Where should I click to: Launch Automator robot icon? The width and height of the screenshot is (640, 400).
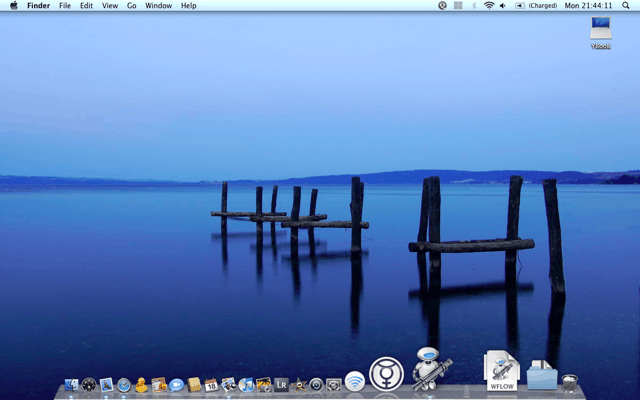coord(432,370)
